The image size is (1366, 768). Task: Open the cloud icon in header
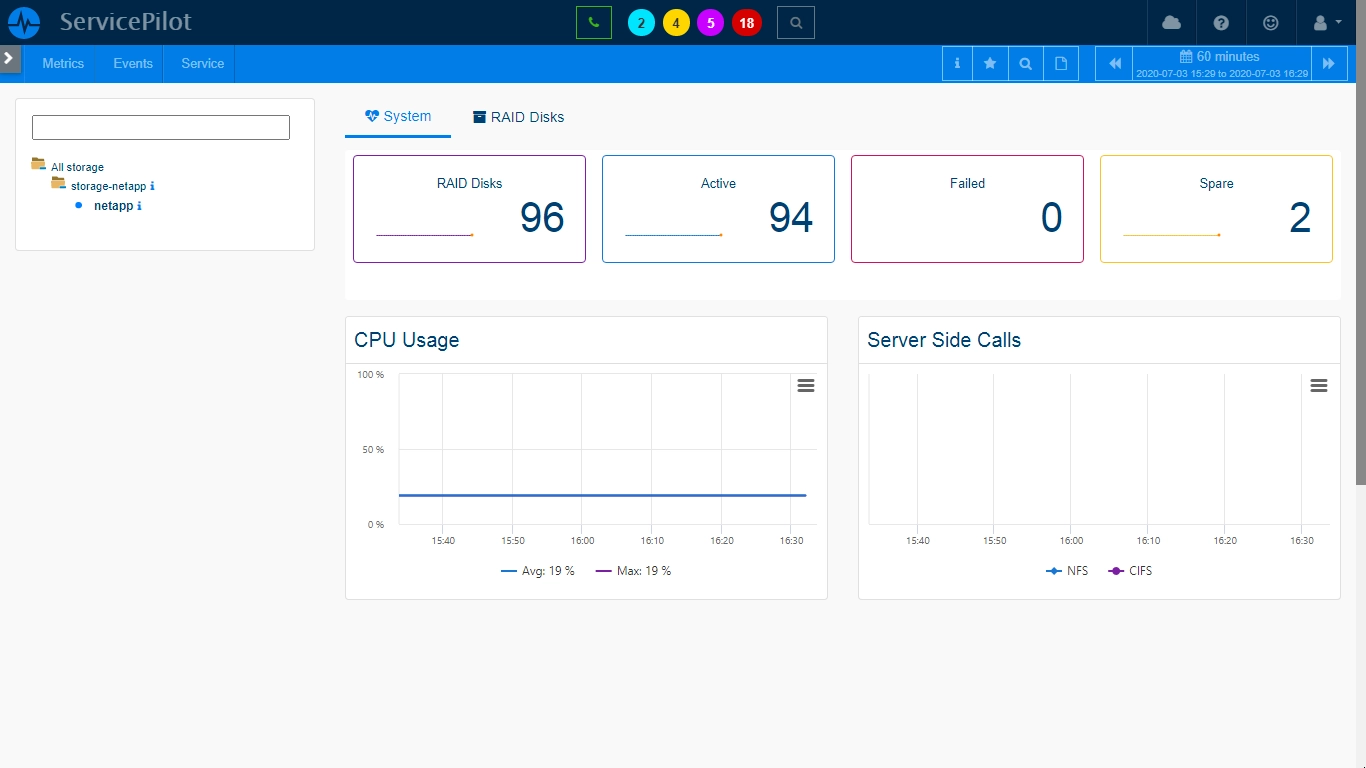pyautogui.click(x=1171, y=22)
